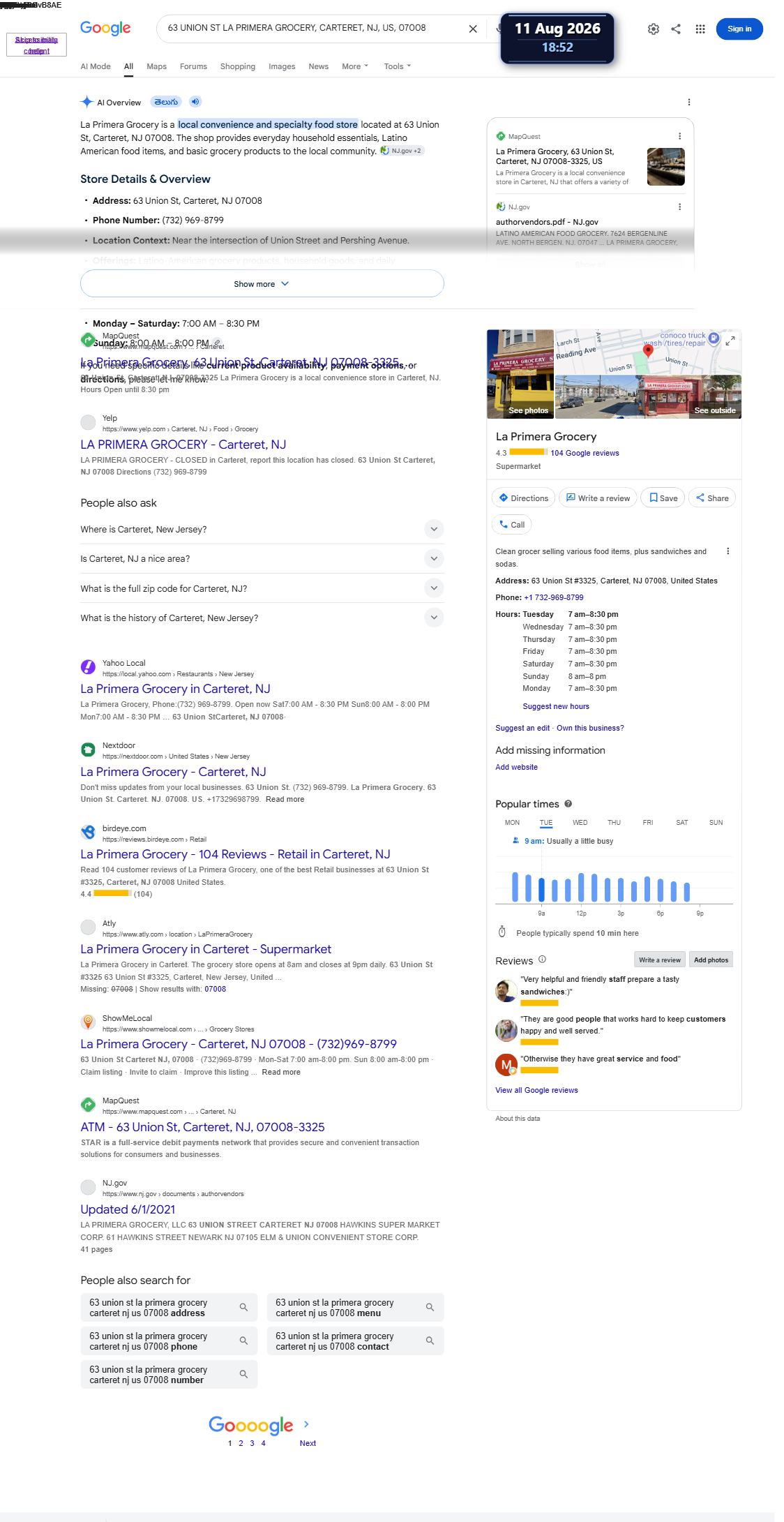Click phone number +1 732-969-8799
The image size is (784, 1522).
coord(553,597)
